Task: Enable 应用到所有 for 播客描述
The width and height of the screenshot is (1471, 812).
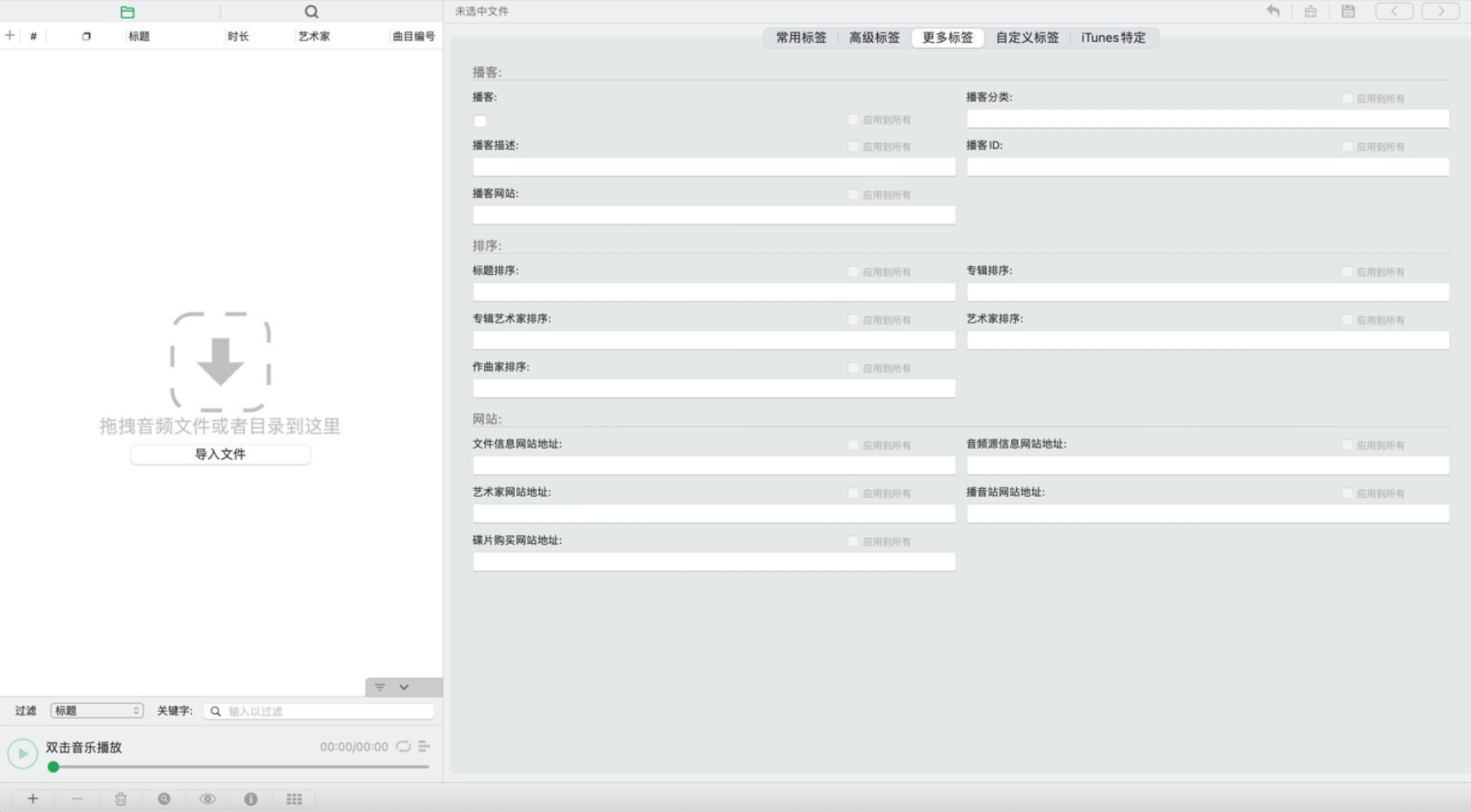Action: 853,146
